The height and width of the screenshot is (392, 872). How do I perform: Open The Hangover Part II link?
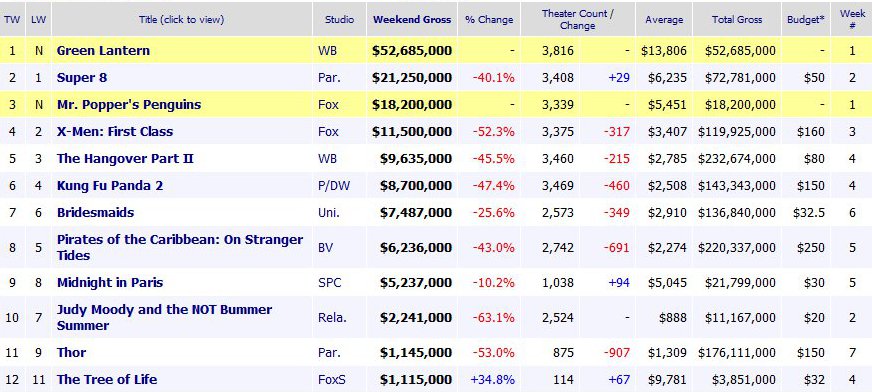tap(125, 158)
